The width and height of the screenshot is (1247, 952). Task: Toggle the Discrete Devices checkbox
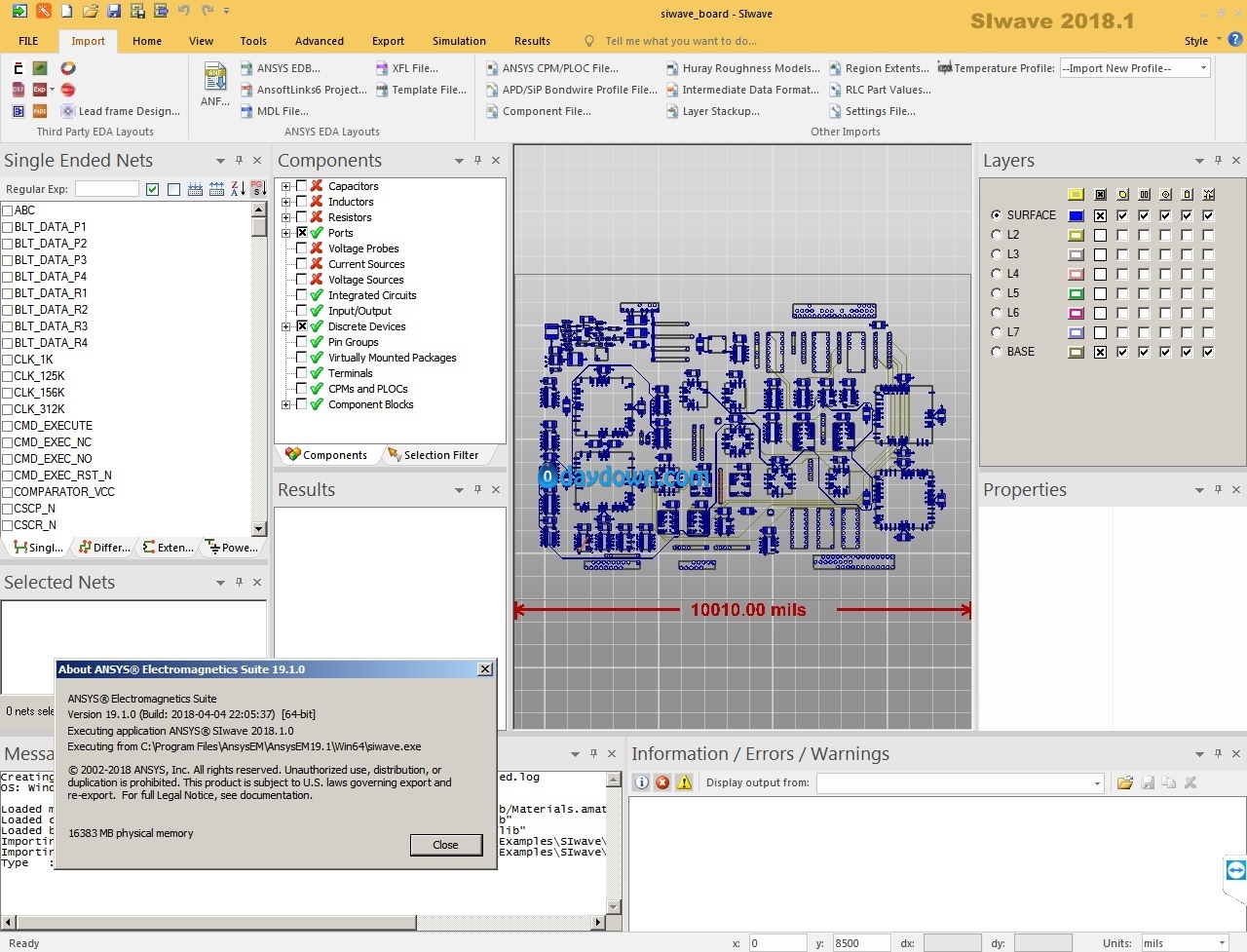(x=301, y=326)
